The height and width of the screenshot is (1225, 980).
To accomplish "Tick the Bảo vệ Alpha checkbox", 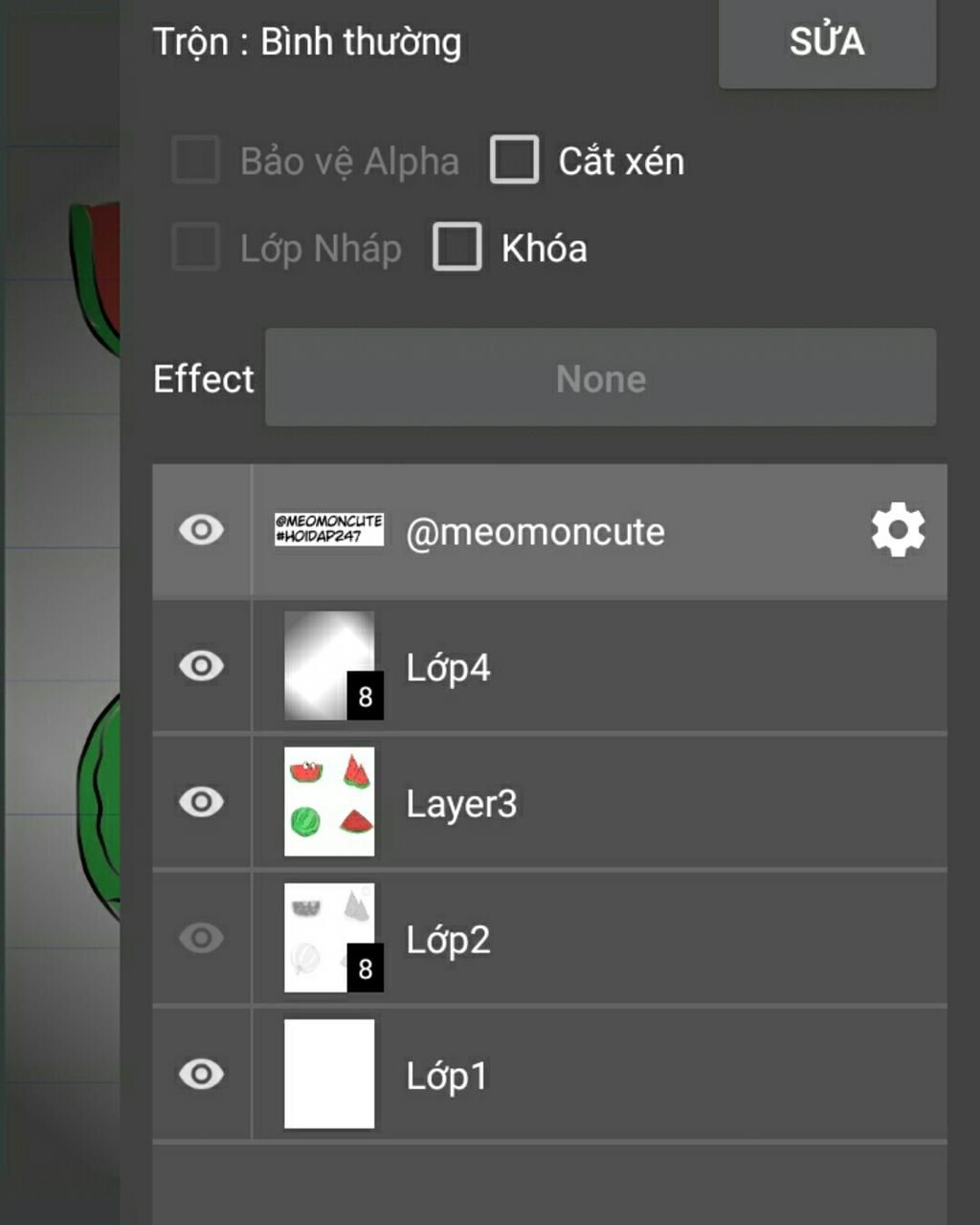I will (196, 160).
